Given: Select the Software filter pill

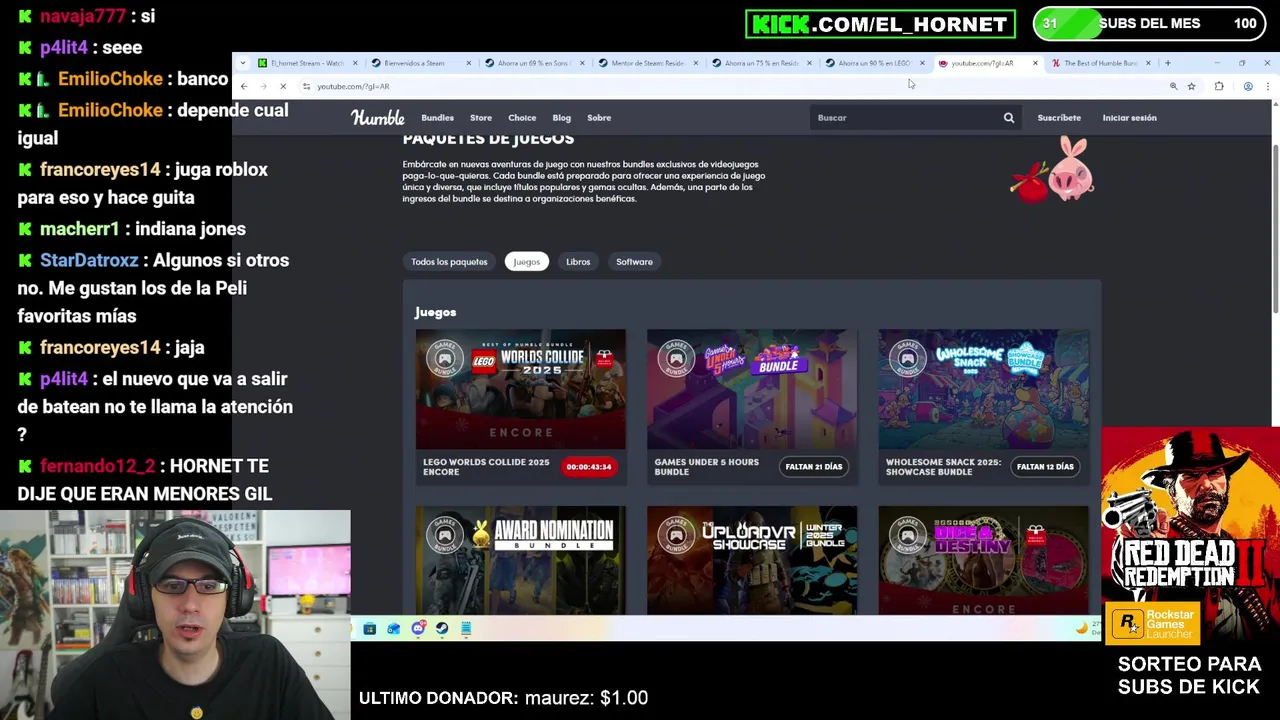Looking at the screenshot, I should tap(634, 262).
